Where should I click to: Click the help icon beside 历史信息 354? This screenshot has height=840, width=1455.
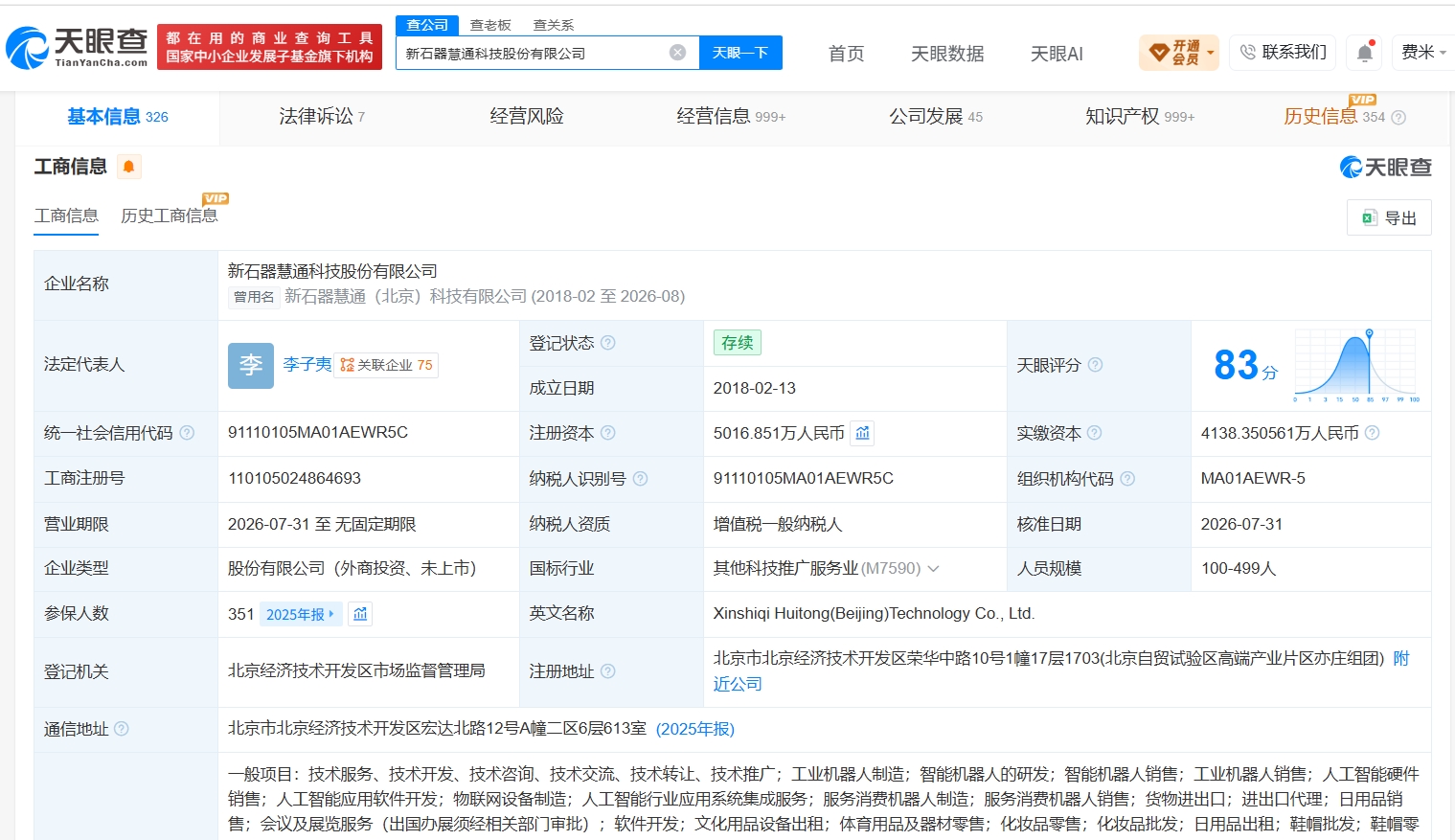pos(1398,118)
